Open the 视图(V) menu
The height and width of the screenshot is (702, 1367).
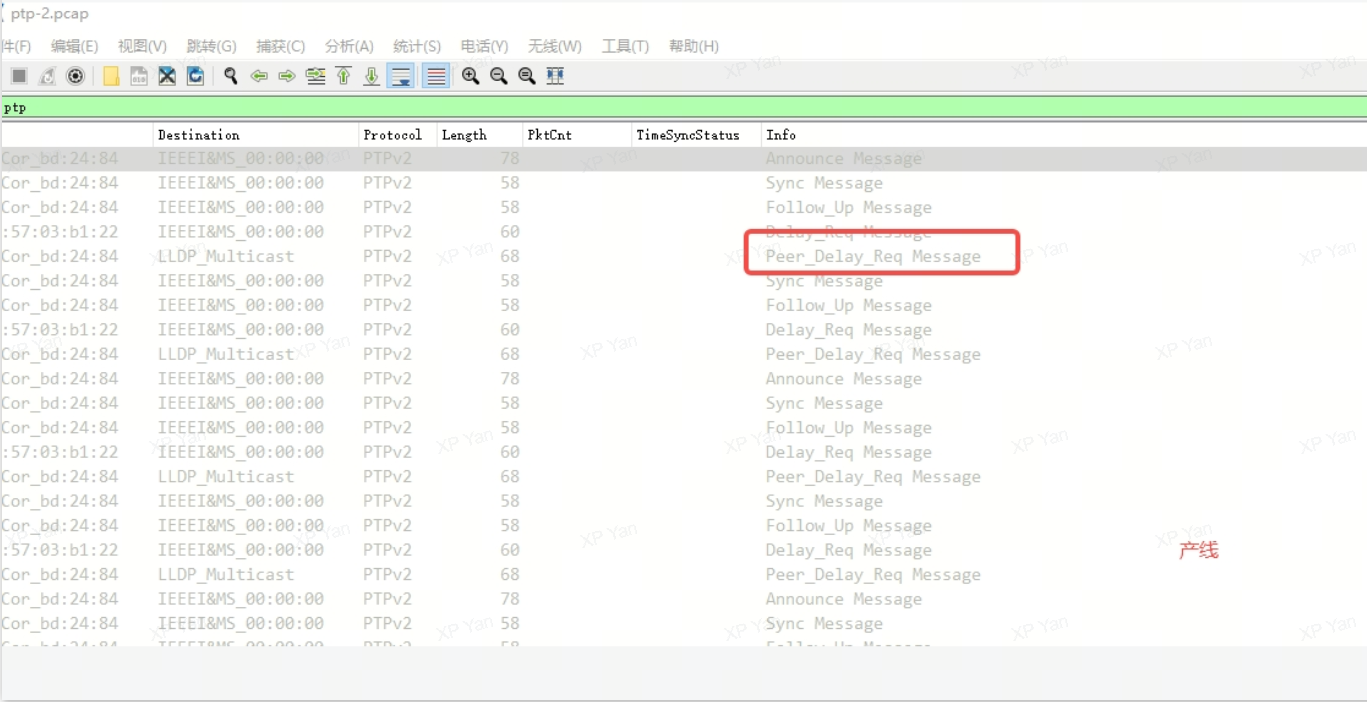142,46
